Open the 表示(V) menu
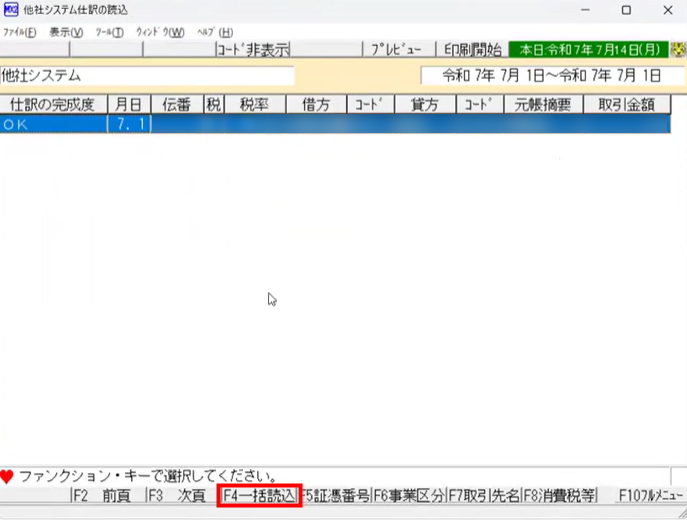687x520 pixels. click(x=65, y=32)
